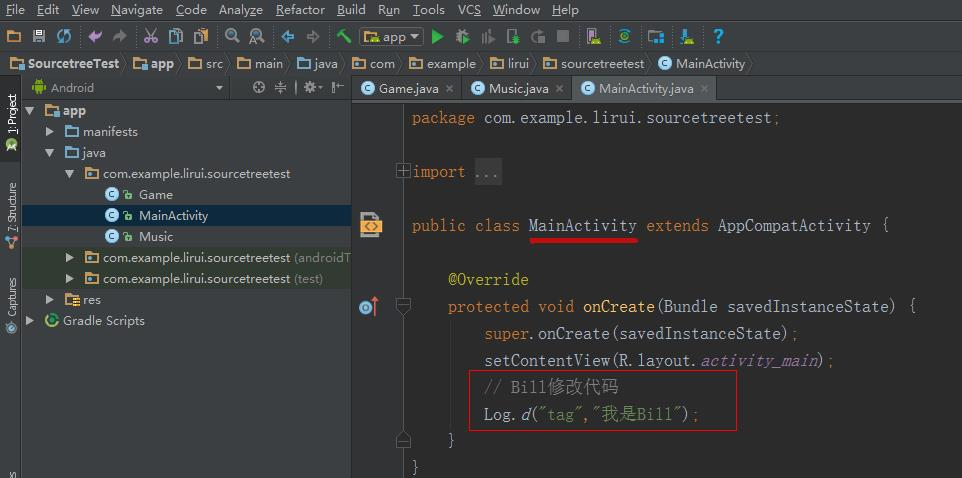
Task: Navigate back with the blue arrow
Action: [x=288, y=37]
